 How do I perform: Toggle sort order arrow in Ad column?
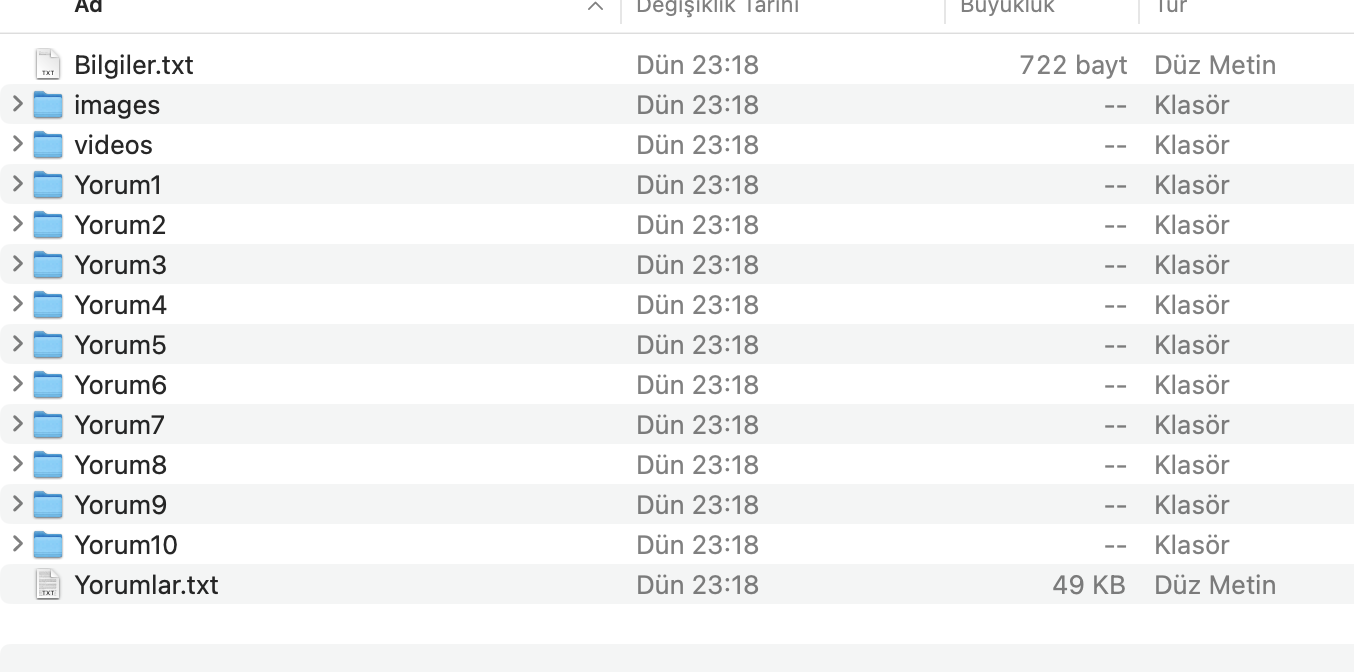click(596, 7)
